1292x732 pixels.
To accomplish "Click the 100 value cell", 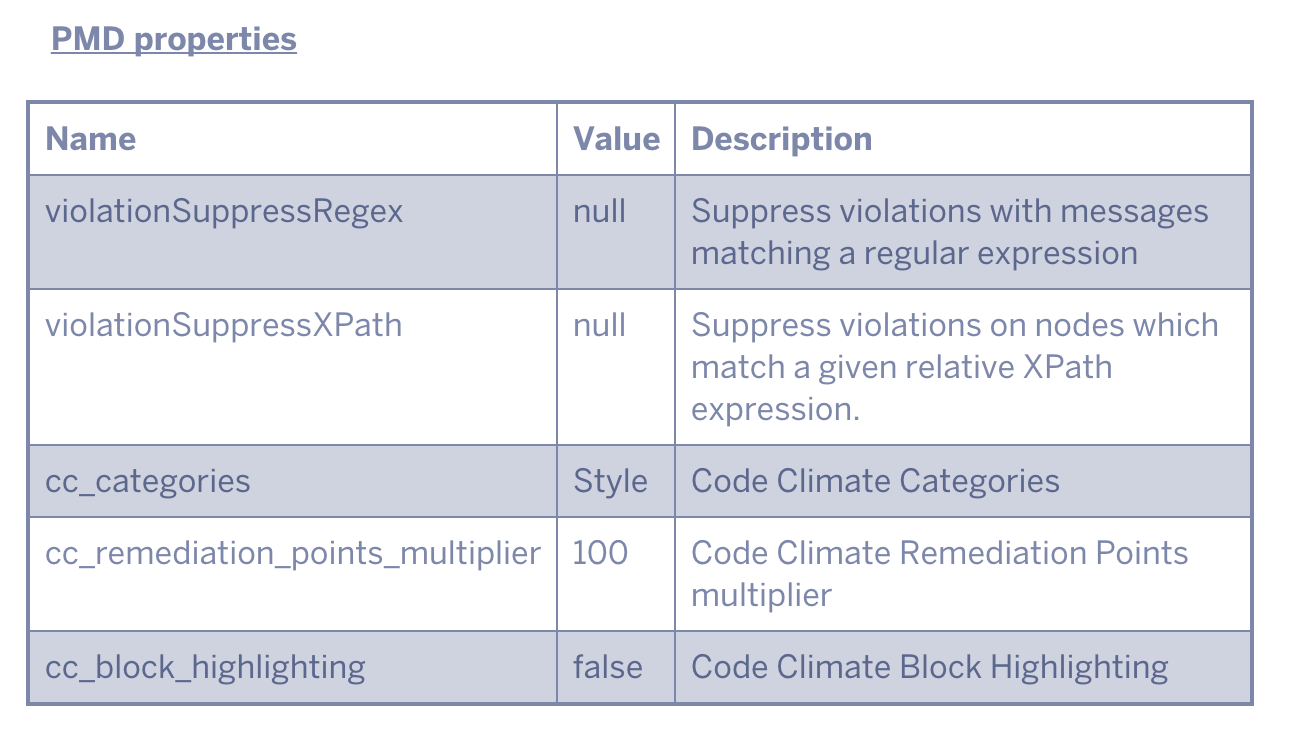I will pos(600,554).
